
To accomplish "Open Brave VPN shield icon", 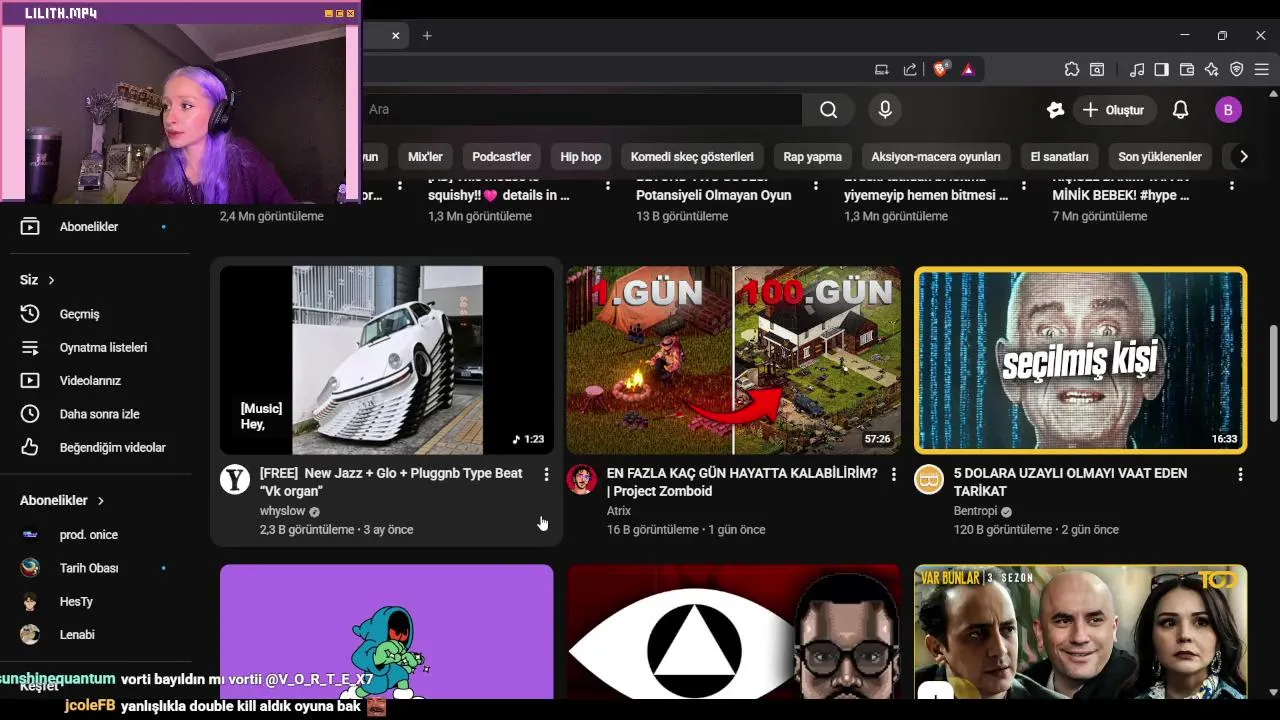I will pyautogui.click(x=1237, y=69).
